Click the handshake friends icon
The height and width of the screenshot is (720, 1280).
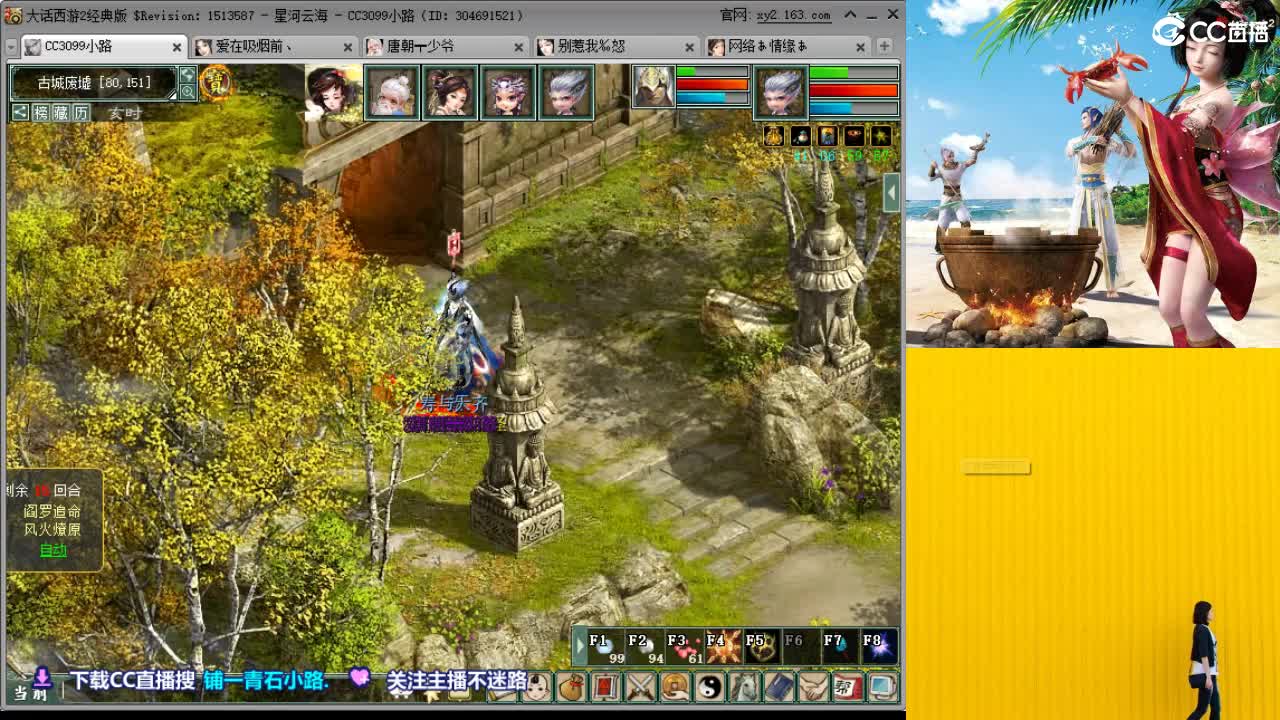(814, 687)
